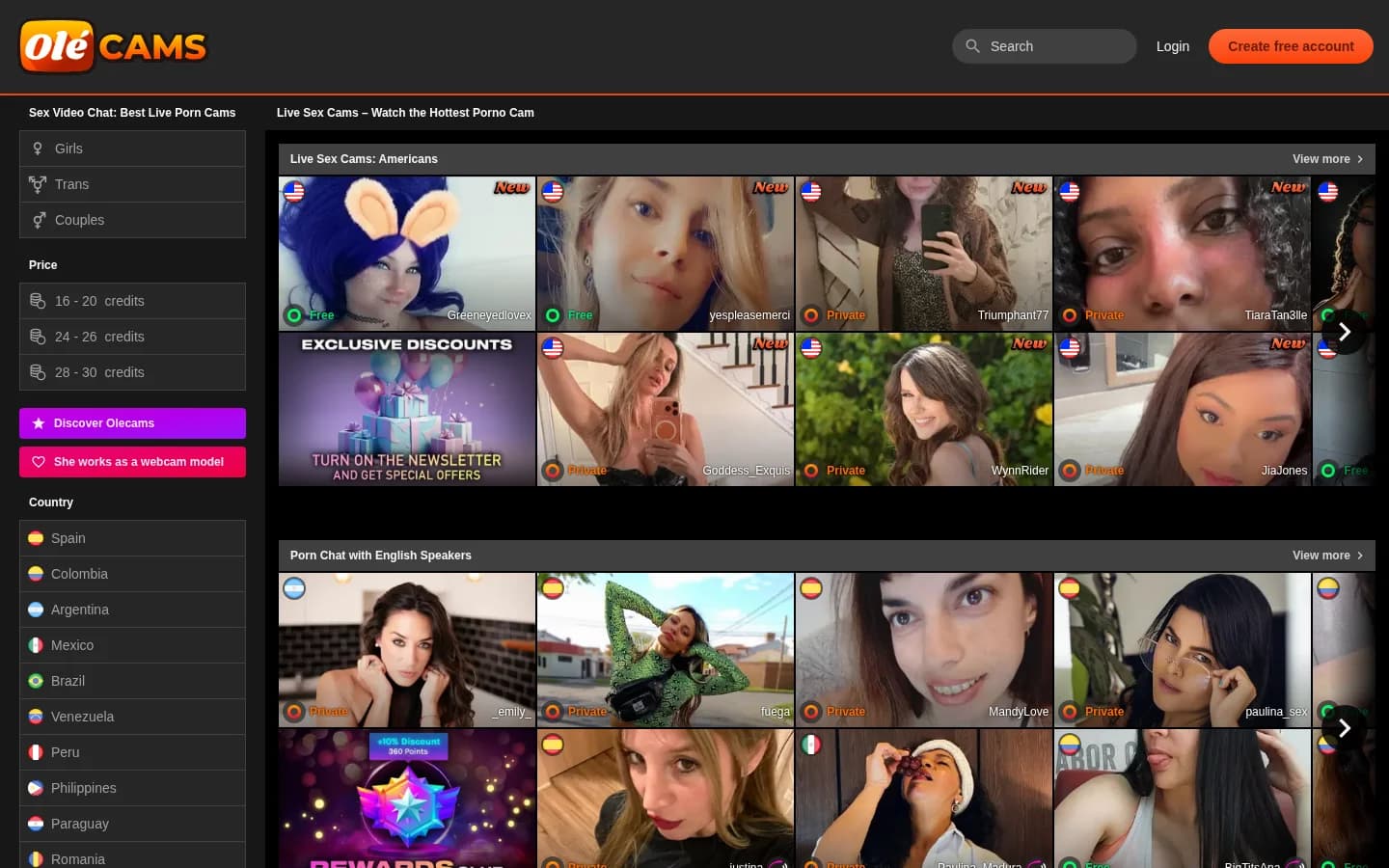The height and width of the screenshot is (868, 1389).
Task: Click the Argentina flag badge on the _emily_ card
Action: tap(294, 587)
